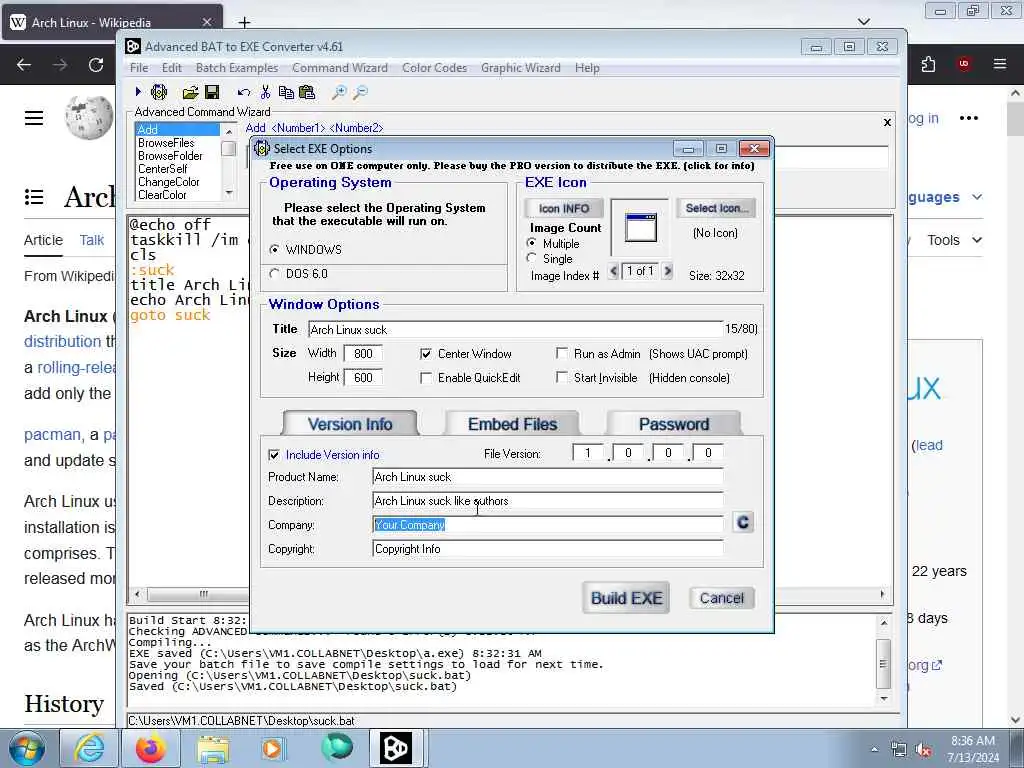This screenshot has height=768, width=1024.
Task: Open the File menu in BAT to EXE Converter
Action: pos(138,68)
